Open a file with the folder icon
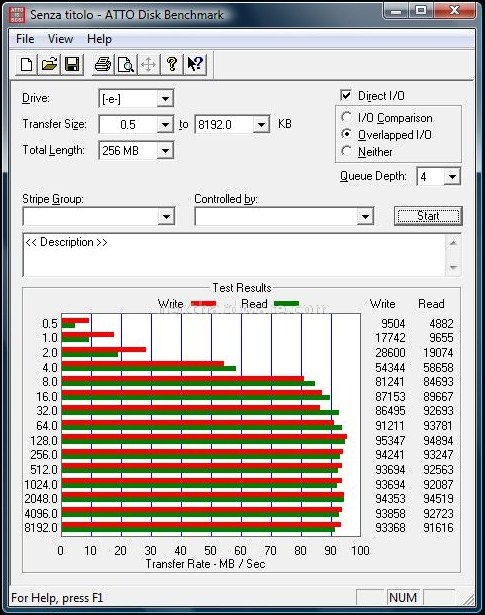485x615 pixels. pos(49,64)
